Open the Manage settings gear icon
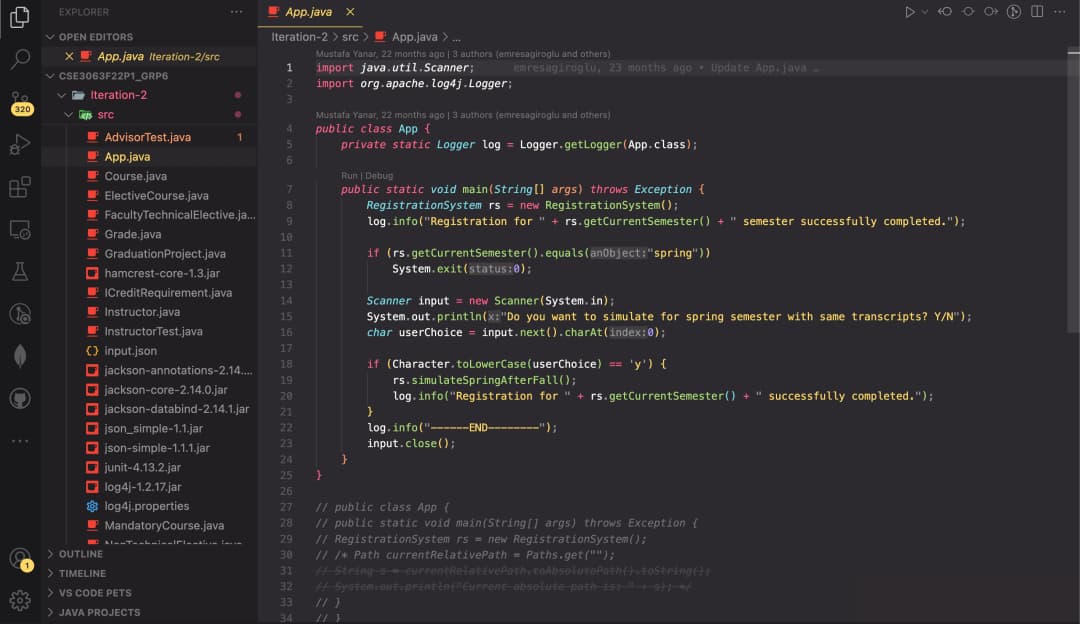This screenshot has width=1080, height=624. coord(19,601)
